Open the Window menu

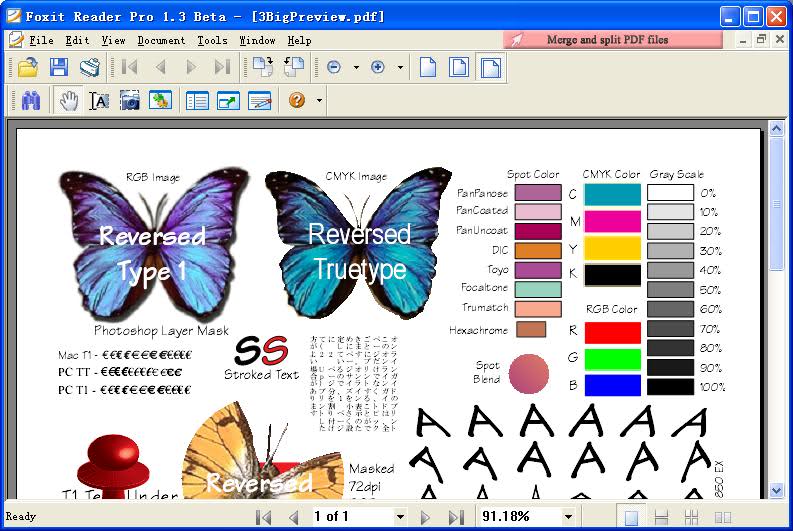[257, 40]
